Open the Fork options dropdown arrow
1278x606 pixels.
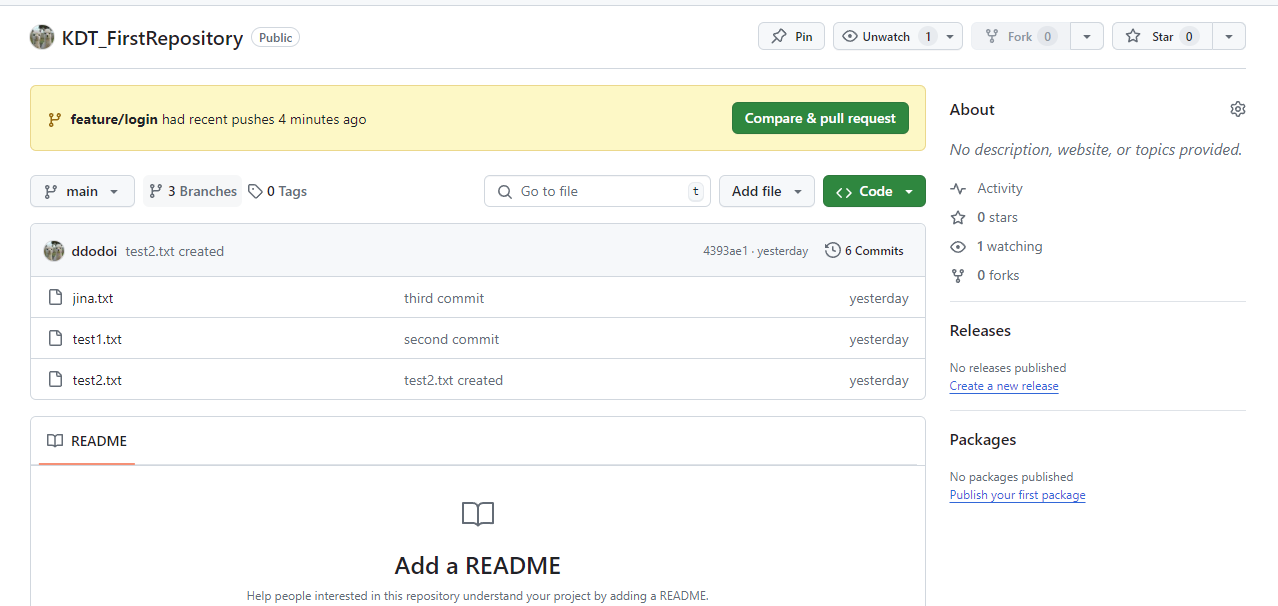(x=1086, y=36)
